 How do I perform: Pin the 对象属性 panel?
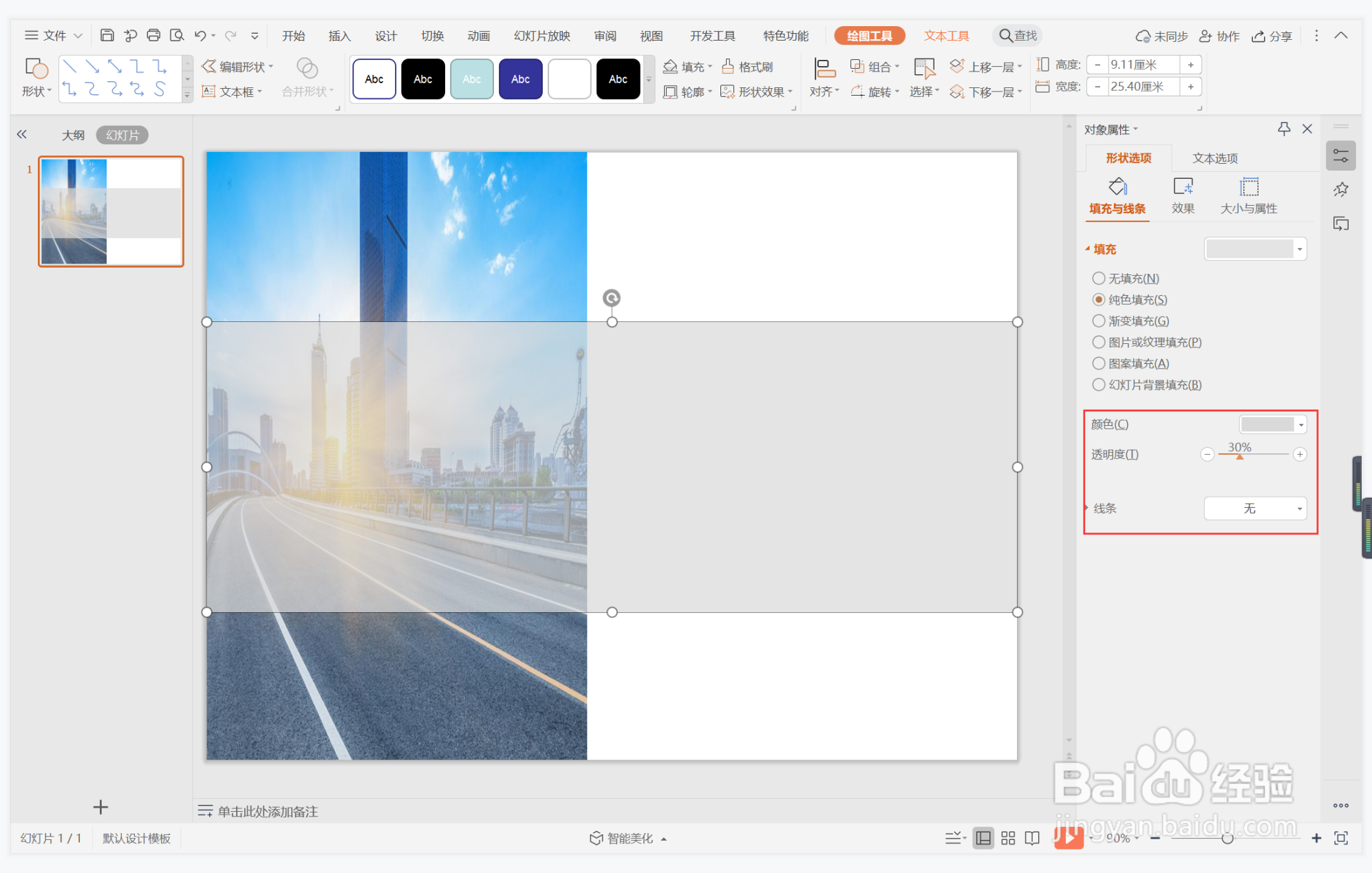click(1283, 129)
